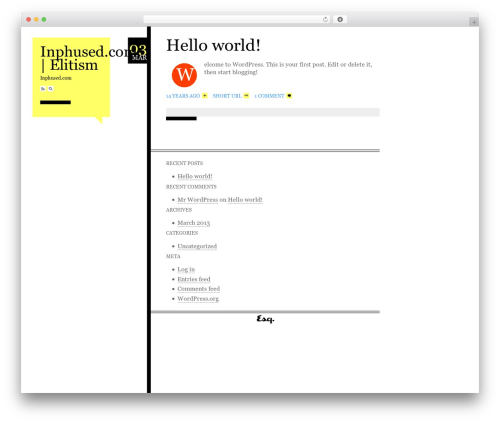
Task: Open the Inphused.com | Elitism site title
Action: 86,58
